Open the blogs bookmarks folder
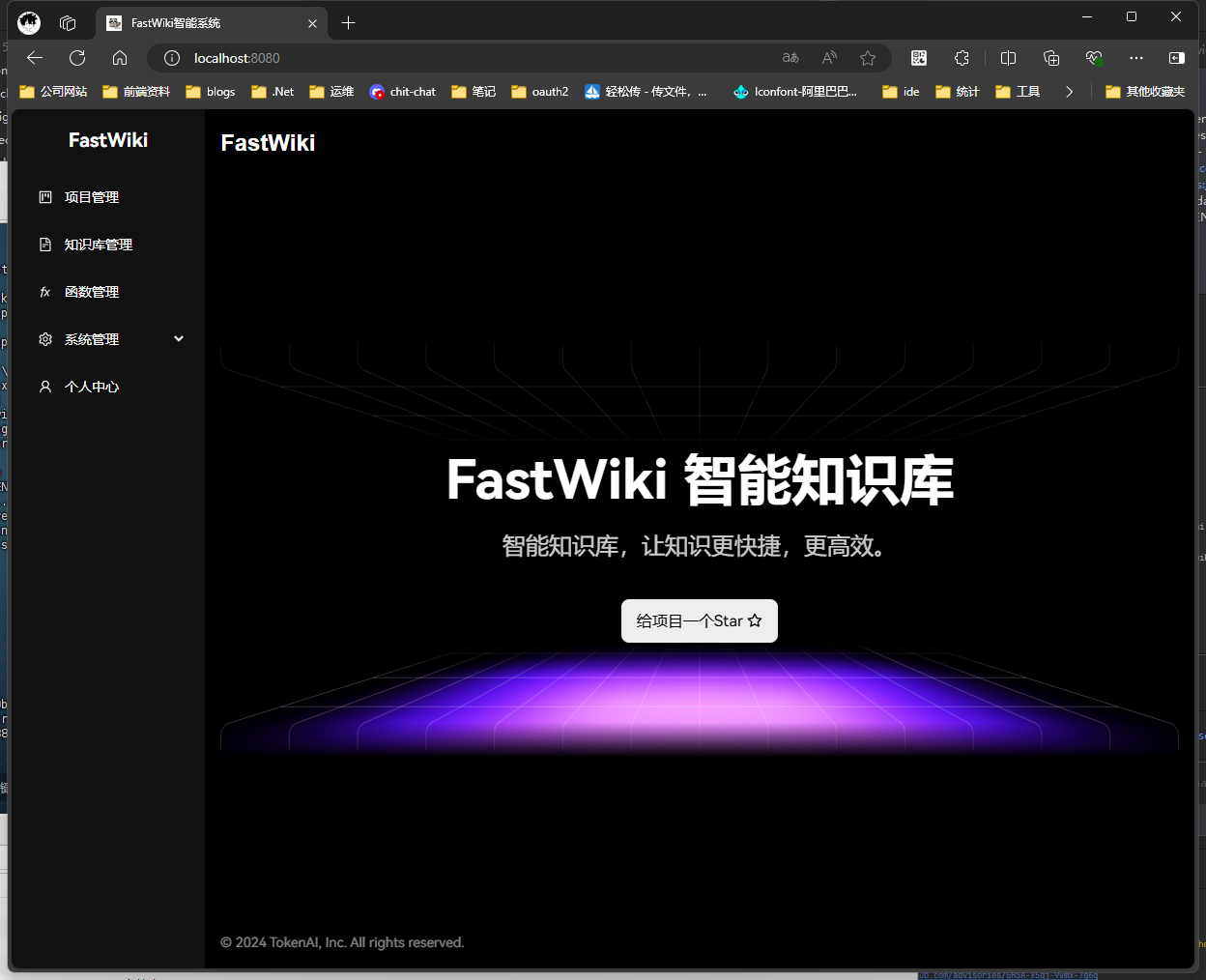 point(211,92)
